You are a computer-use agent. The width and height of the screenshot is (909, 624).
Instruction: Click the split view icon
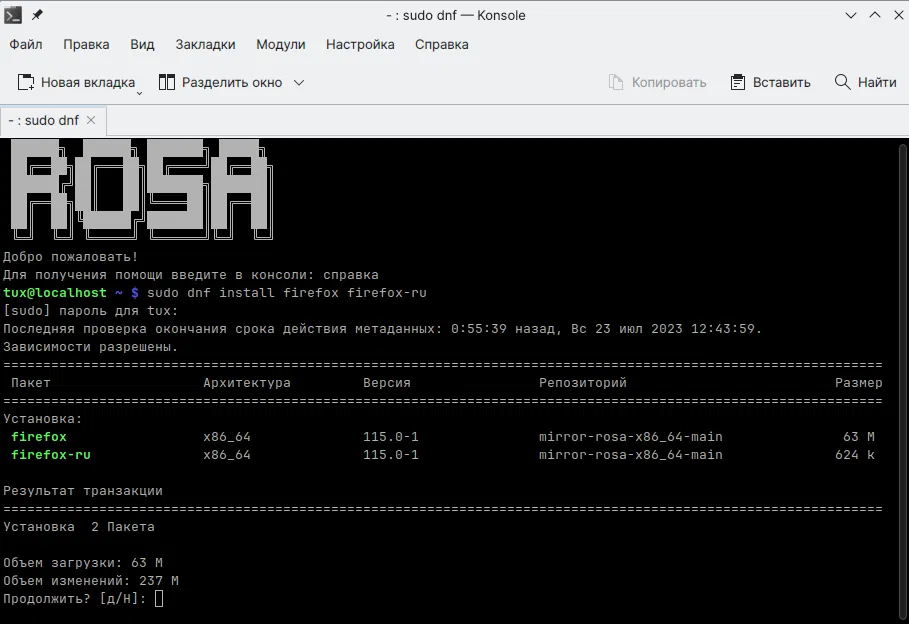[166, 82]
